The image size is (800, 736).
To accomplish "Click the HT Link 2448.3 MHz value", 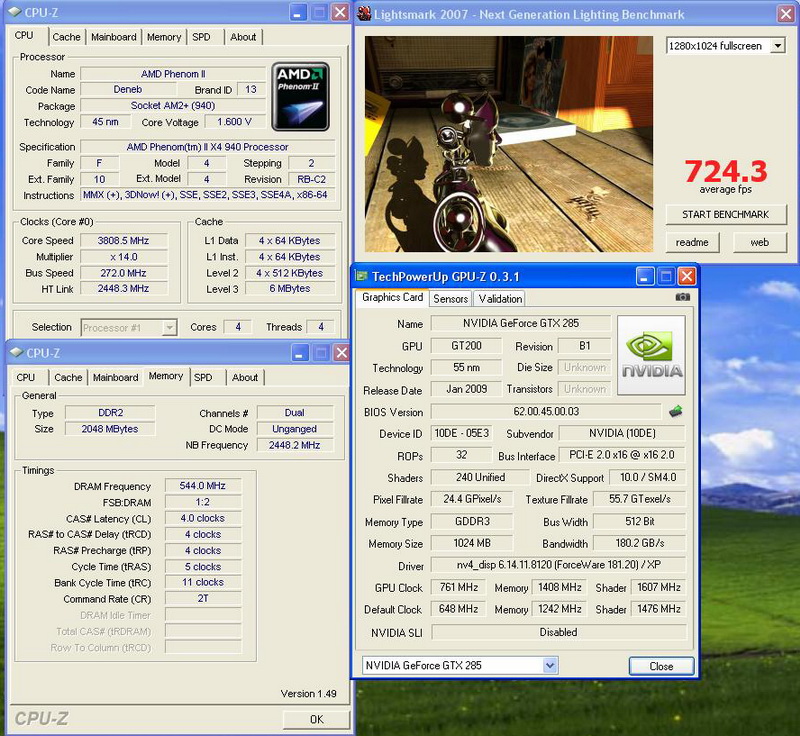I will point(123,289).
